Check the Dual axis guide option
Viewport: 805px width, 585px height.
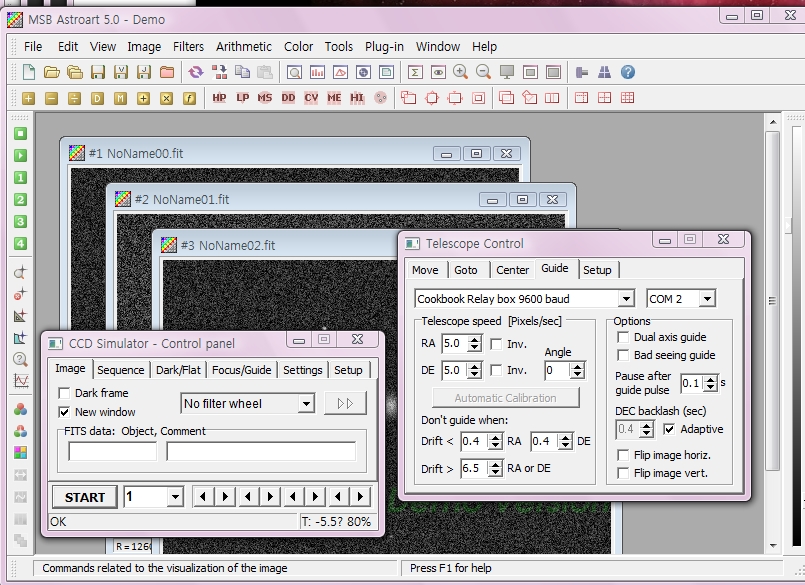[x=624, y=338]
